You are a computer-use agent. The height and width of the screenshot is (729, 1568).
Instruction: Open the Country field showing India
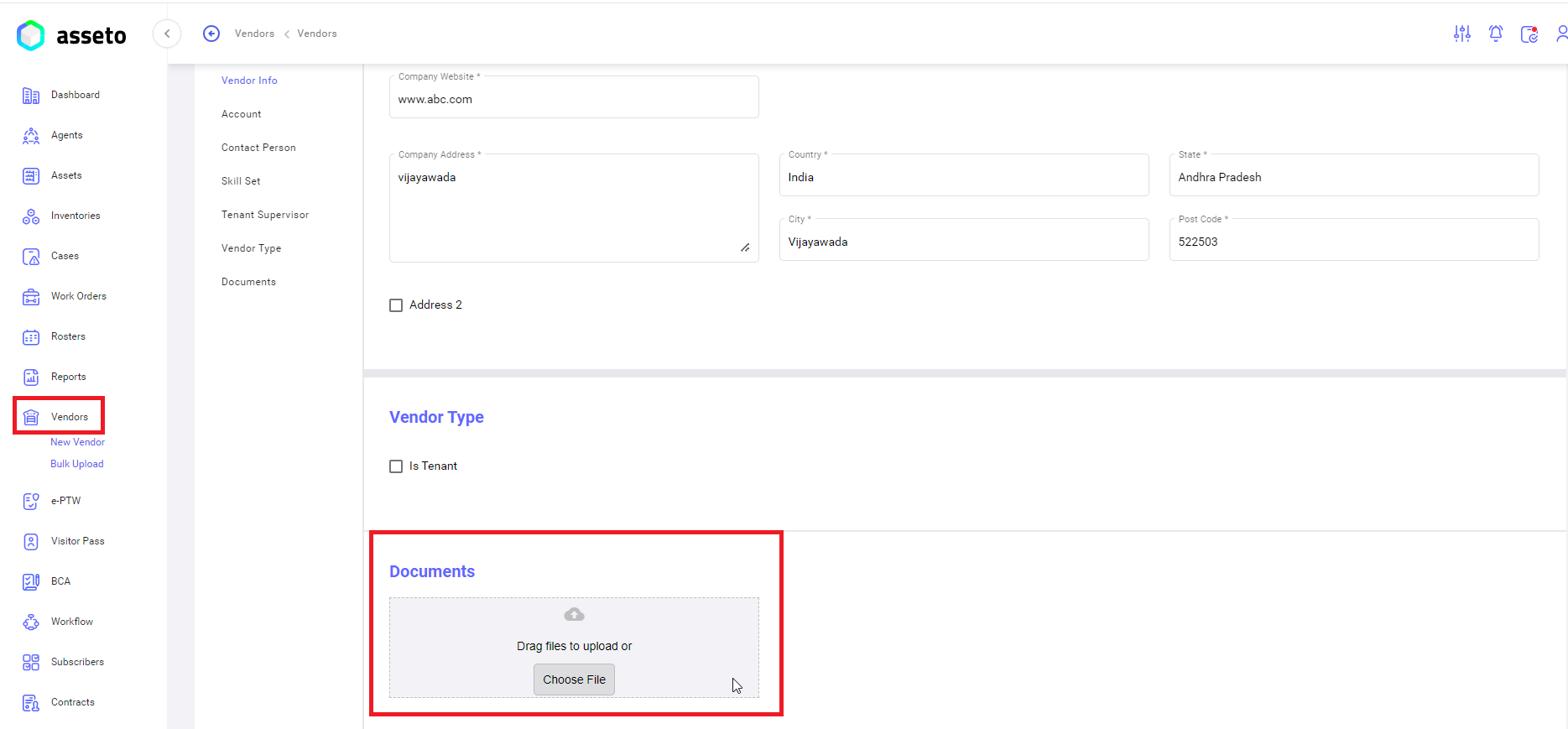[963, 178]
